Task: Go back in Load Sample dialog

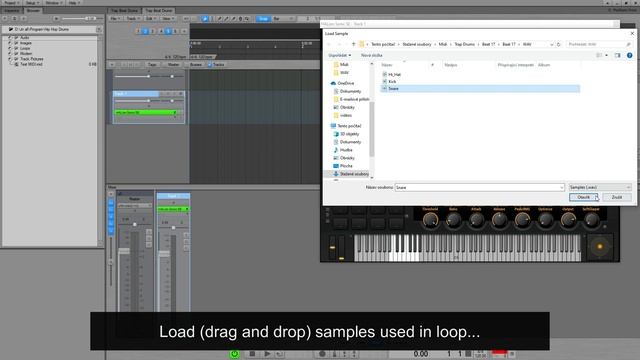Action: (x=329, y=44)
